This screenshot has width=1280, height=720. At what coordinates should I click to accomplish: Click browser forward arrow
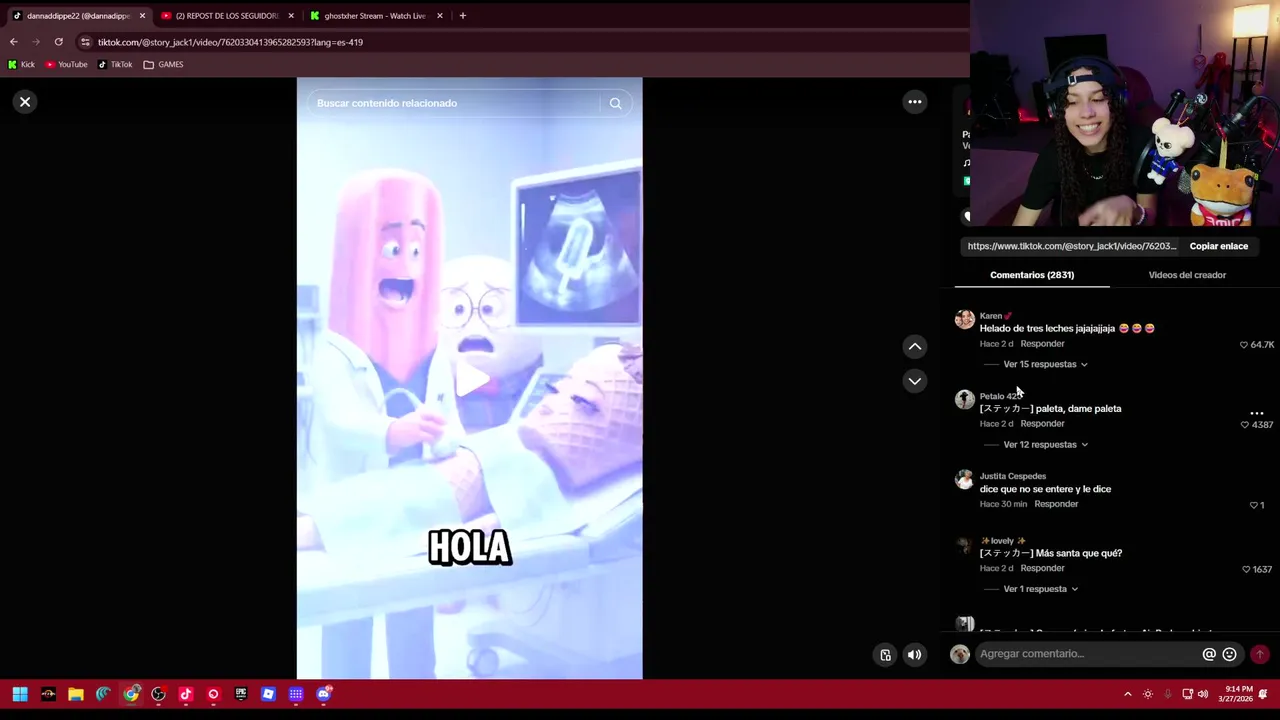36,42
